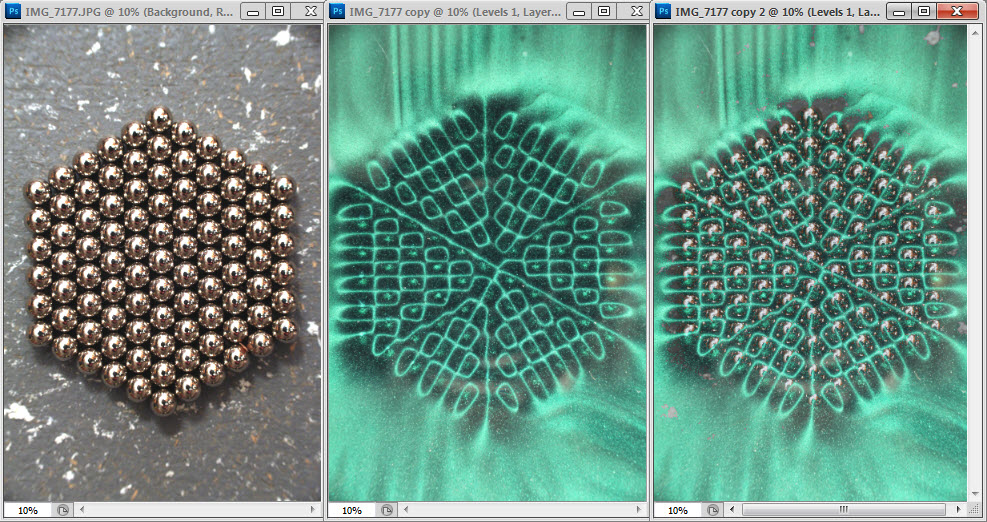Minimize the IMG_7177 copy document window
The width and height of the screenshot is (987, 522).
[x=578, y=11]
